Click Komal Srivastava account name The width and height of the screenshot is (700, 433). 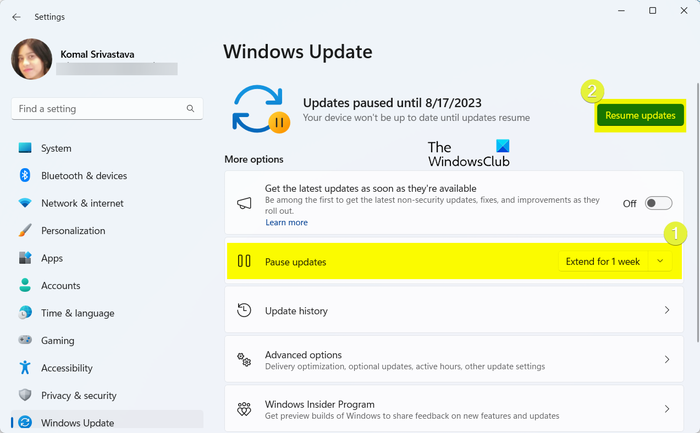pyautogui.click(x=97, y=54)
